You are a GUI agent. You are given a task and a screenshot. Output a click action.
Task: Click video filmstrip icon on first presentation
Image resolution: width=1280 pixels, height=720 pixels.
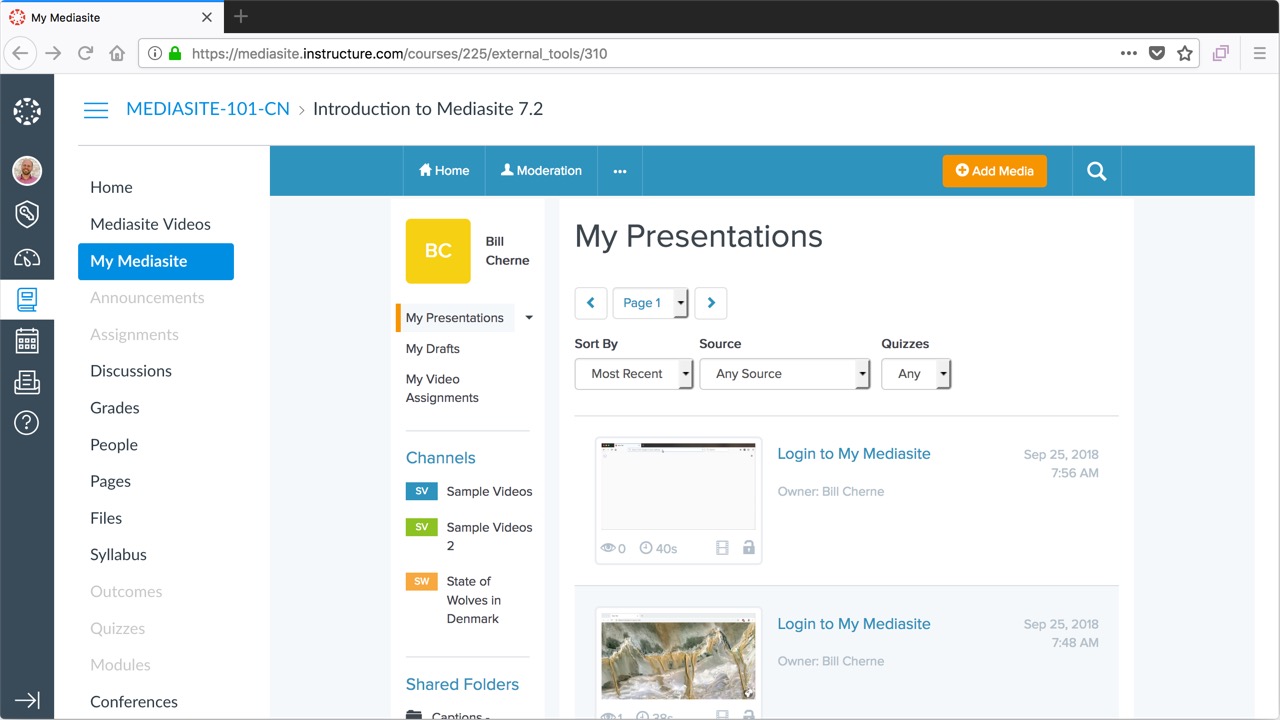coord(722,548)
